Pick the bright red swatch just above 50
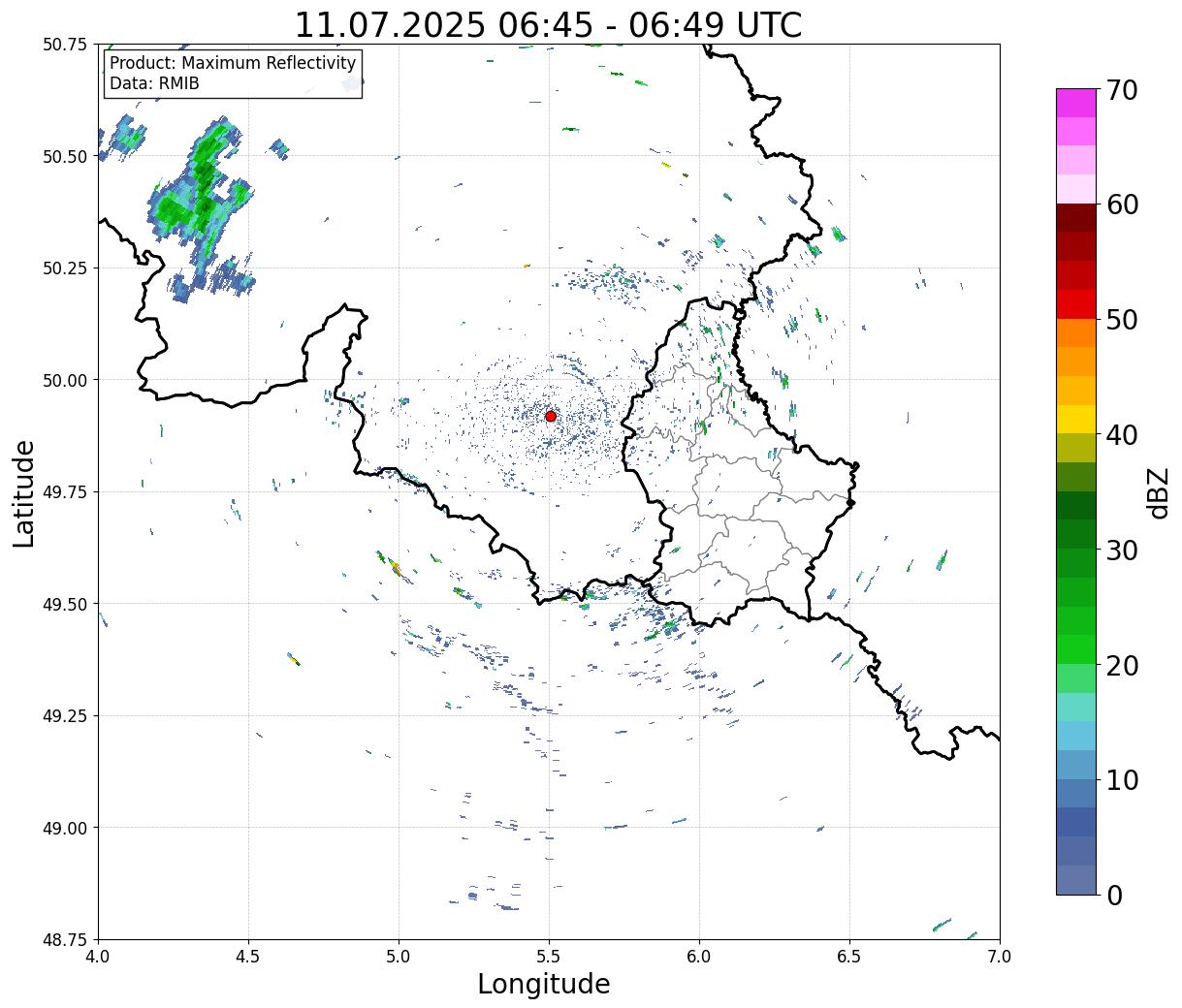This screenshot has height=1008, width=1182. click(1076, 304)
